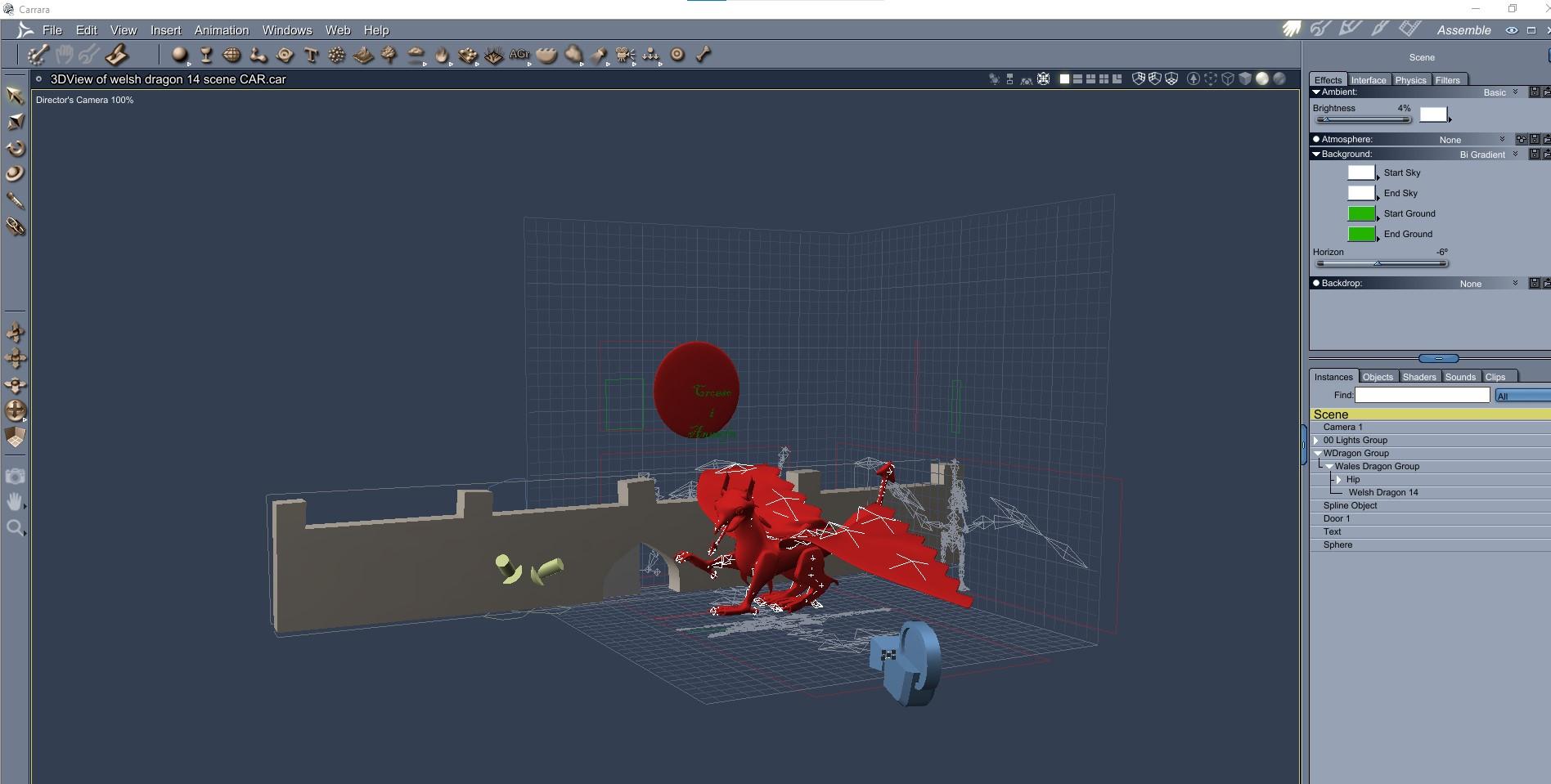Click the panel divider handle above Instances
This screenshot has height=784, width=1551.
pos(1438,358)
